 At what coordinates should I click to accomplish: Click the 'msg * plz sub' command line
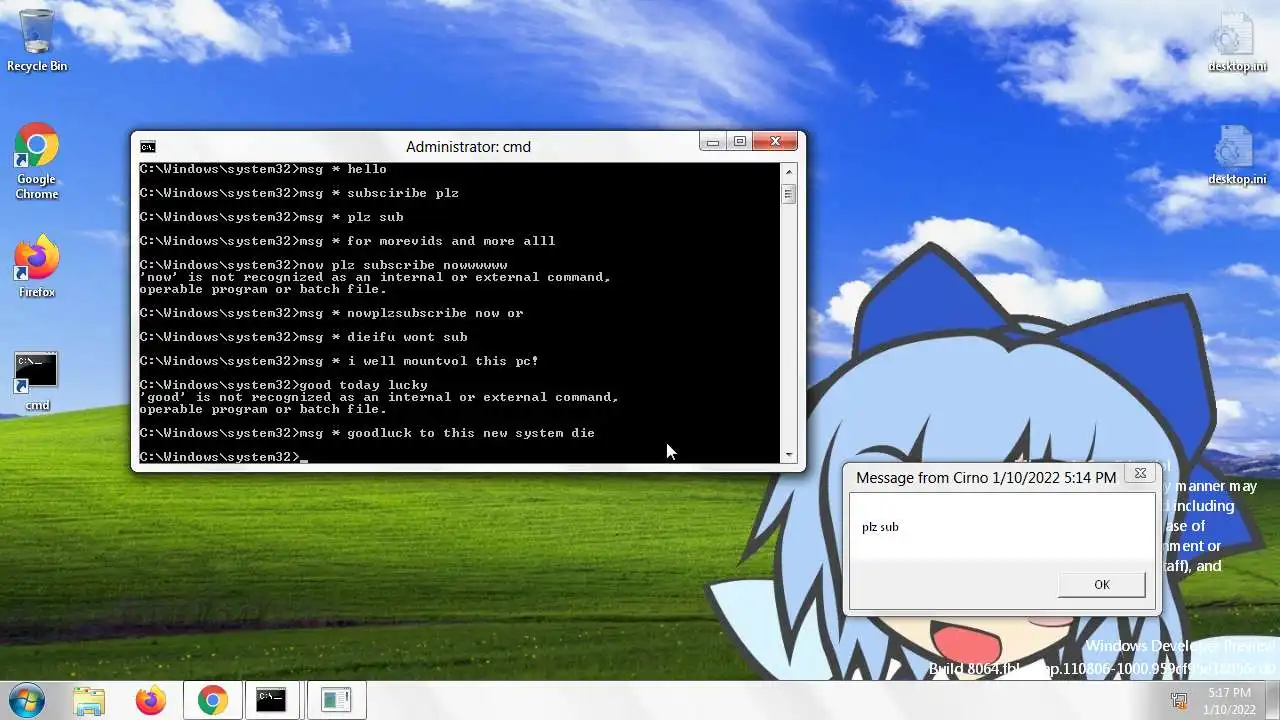[x=271, y=217]
